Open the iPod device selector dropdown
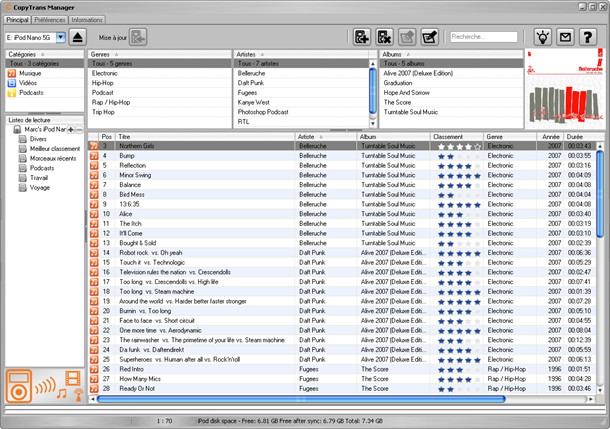 [x=60, y=37]
